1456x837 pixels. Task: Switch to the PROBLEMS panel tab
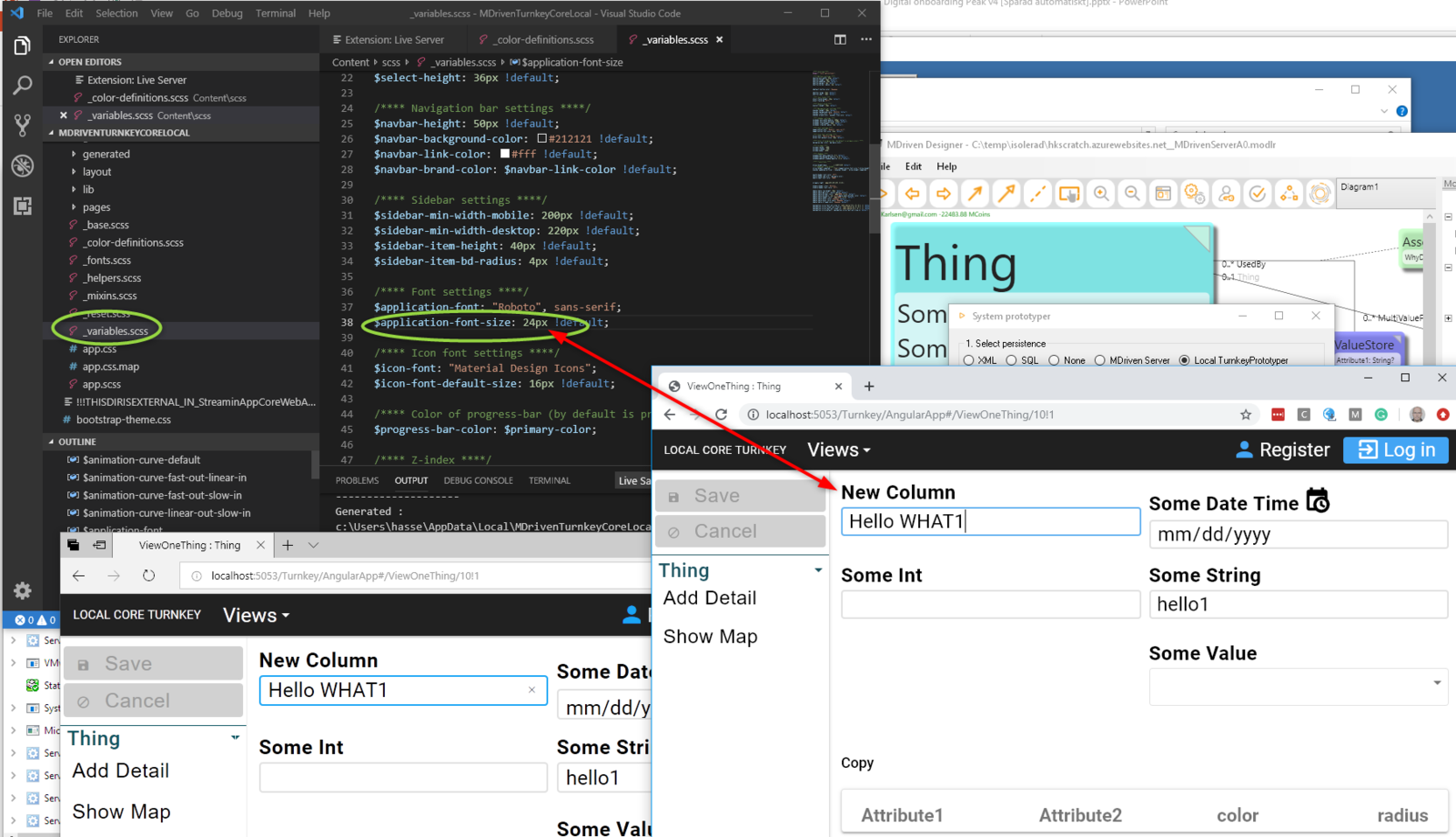[357, 480]
